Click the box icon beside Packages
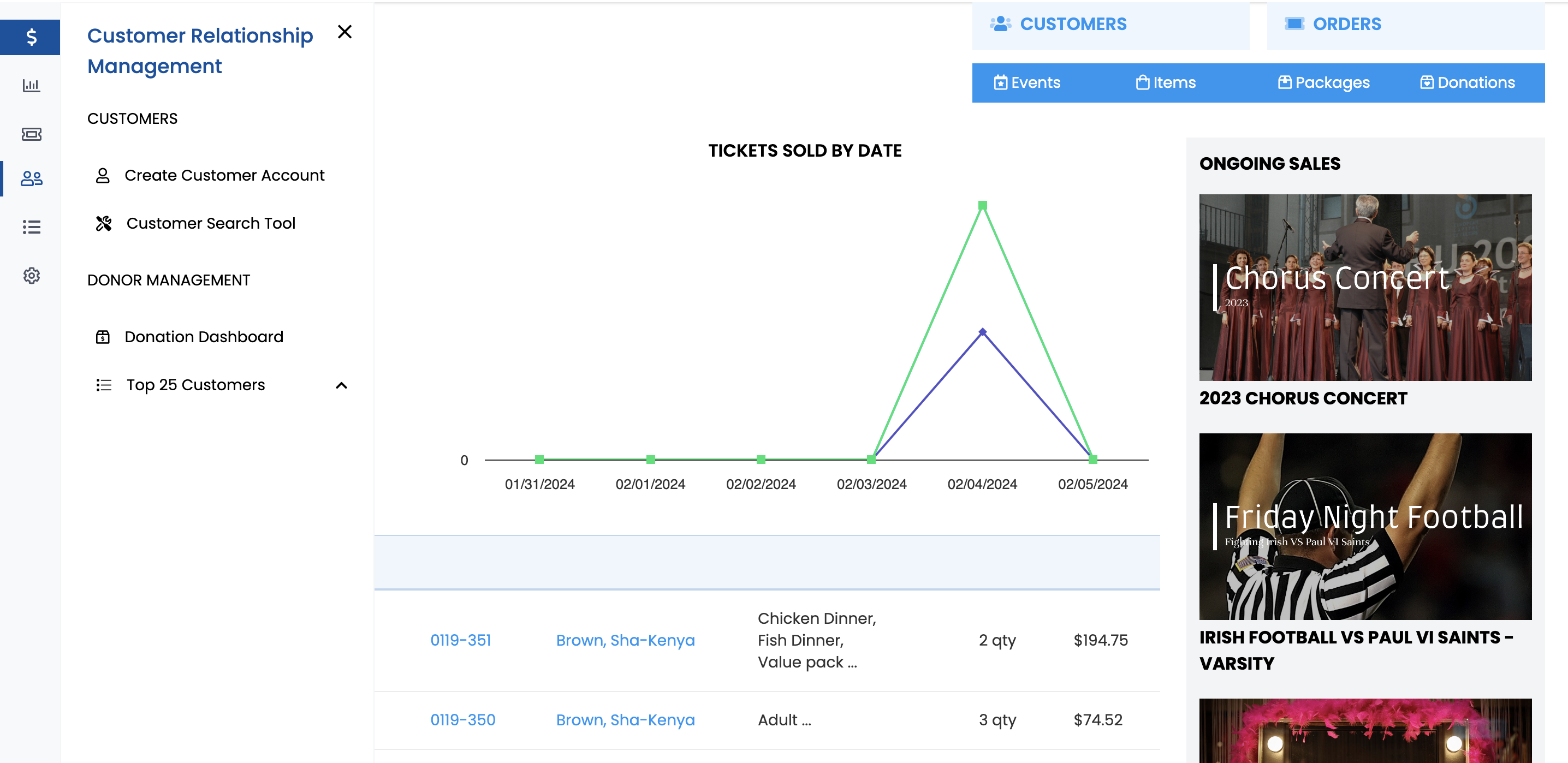The width and height of the screenshot is (1568, 763). click(x=1284, y=82)
